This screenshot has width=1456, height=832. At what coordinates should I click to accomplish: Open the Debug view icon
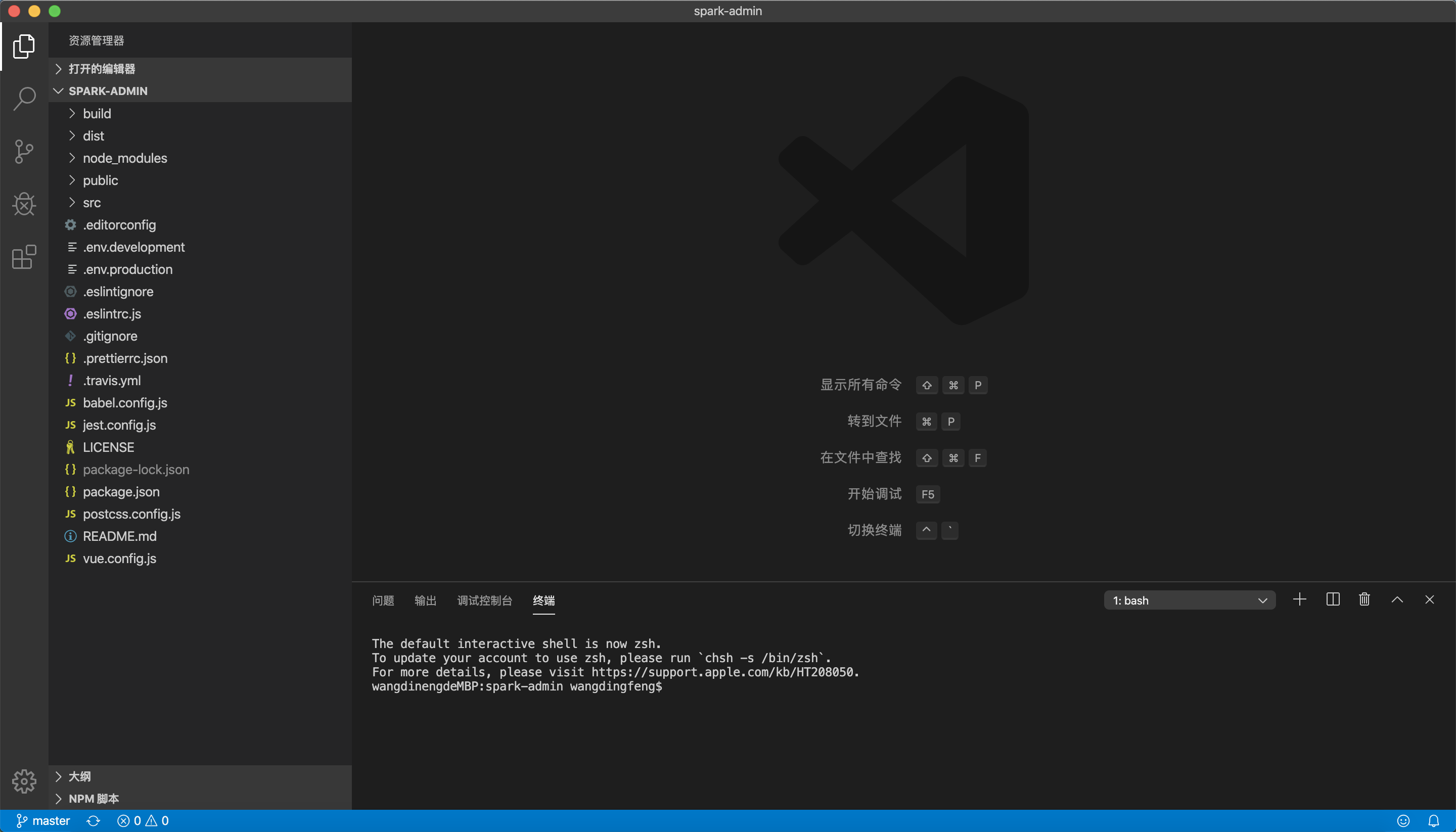24,204
